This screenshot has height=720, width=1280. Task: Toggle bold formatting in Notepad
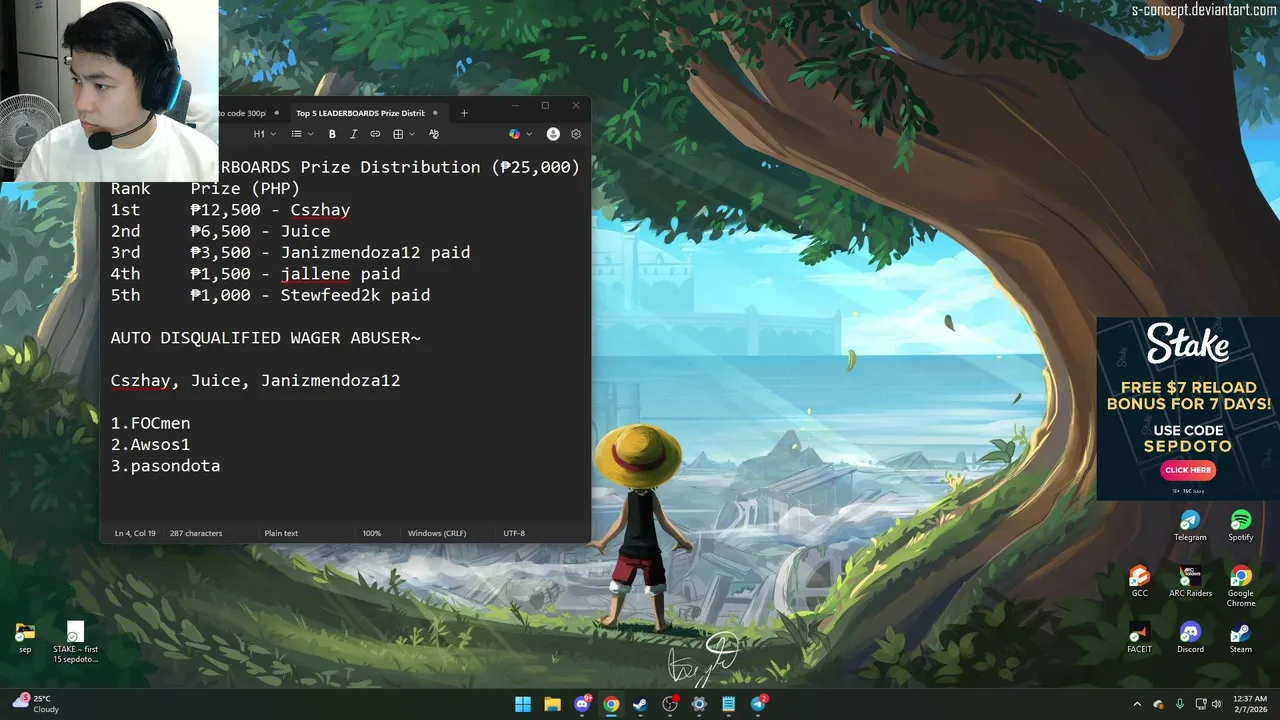(332, 134)
